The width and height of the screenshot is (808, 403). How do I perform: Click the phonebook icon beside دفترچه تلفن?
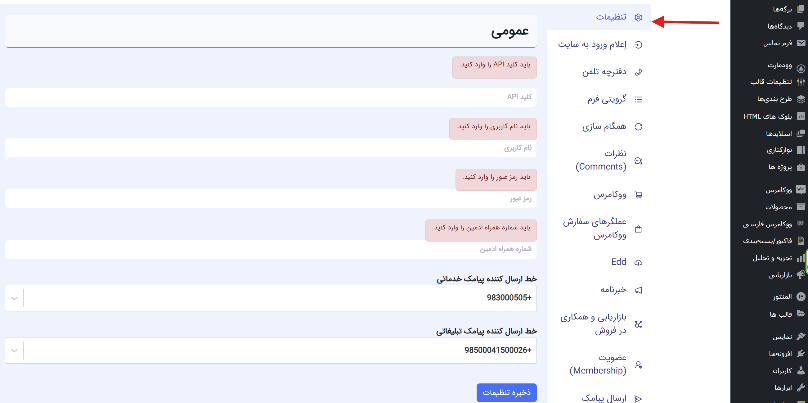(639, 72)
